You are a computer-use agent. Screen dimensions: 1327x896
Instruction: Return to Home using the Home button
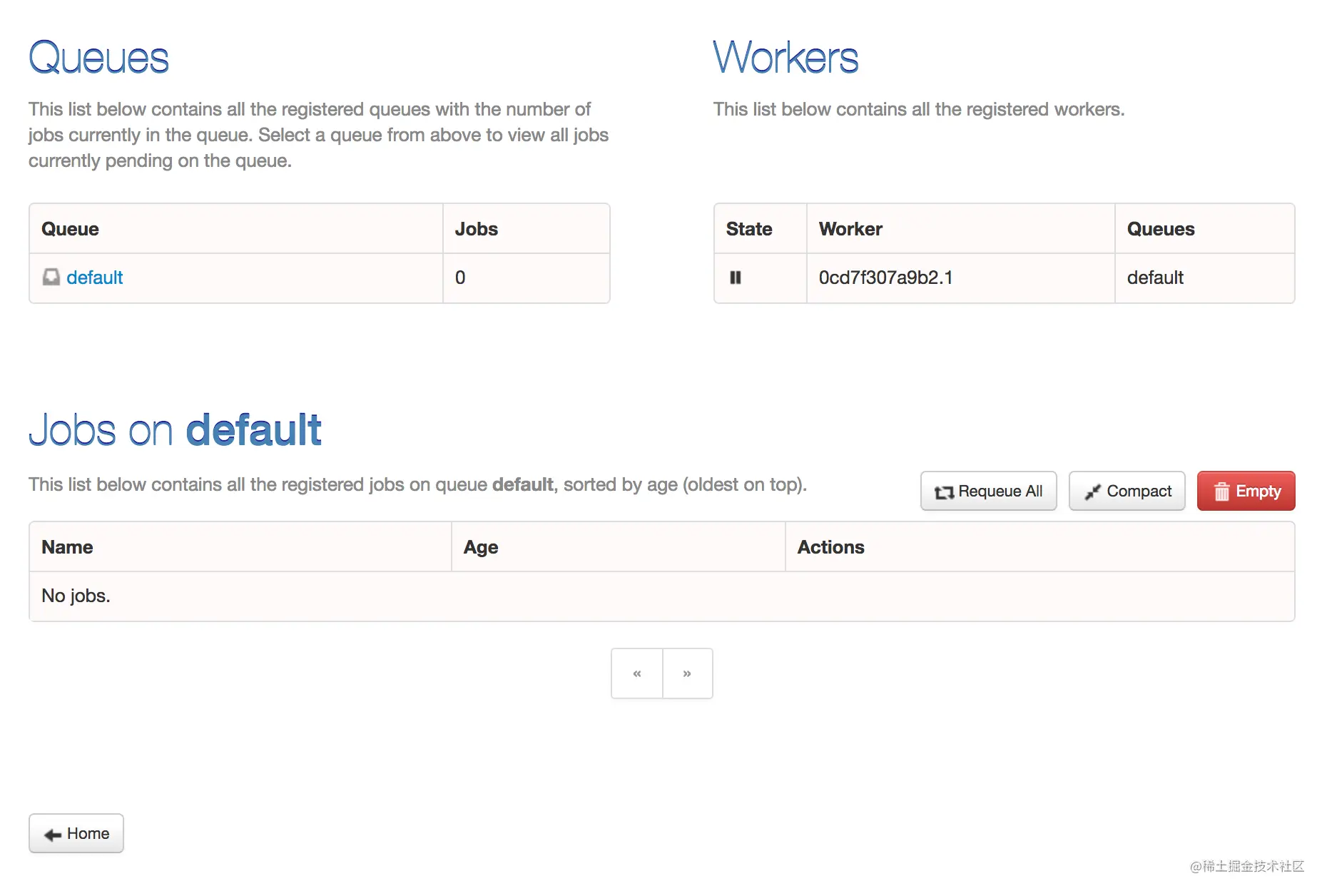pyautogui.click(x=76, y=833)
